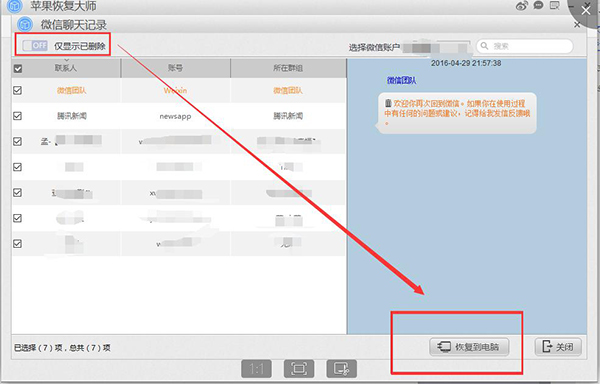Click the sort chevron above 联系人 header
This screenshot has width=600, height=384.
pos(66,60)
